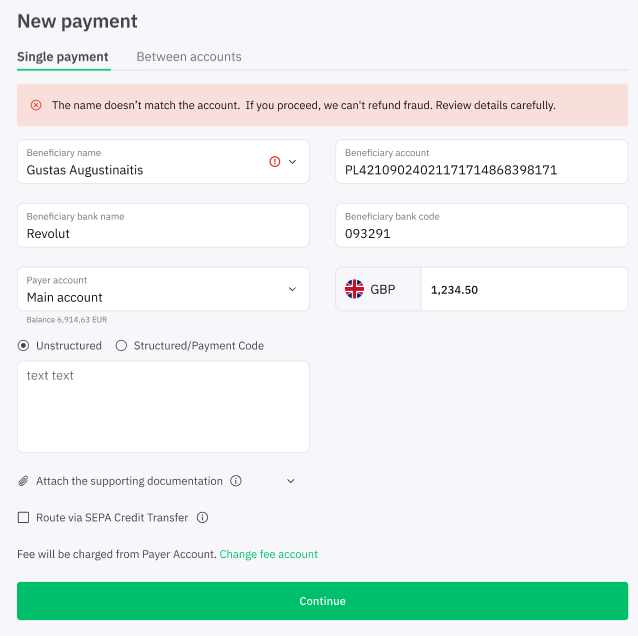Image resolution: width=638 pixels, height=636 pixels.
Task: Expand the Payer account dropdown
Action: (292, 289)
